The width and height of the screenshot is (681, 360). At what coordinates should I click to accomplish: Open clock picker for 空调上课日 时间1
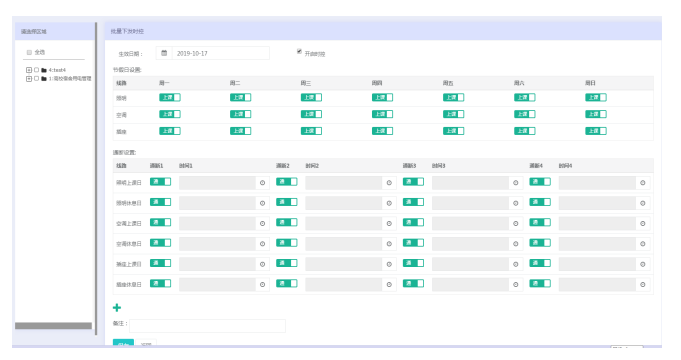tap(262, 224)
